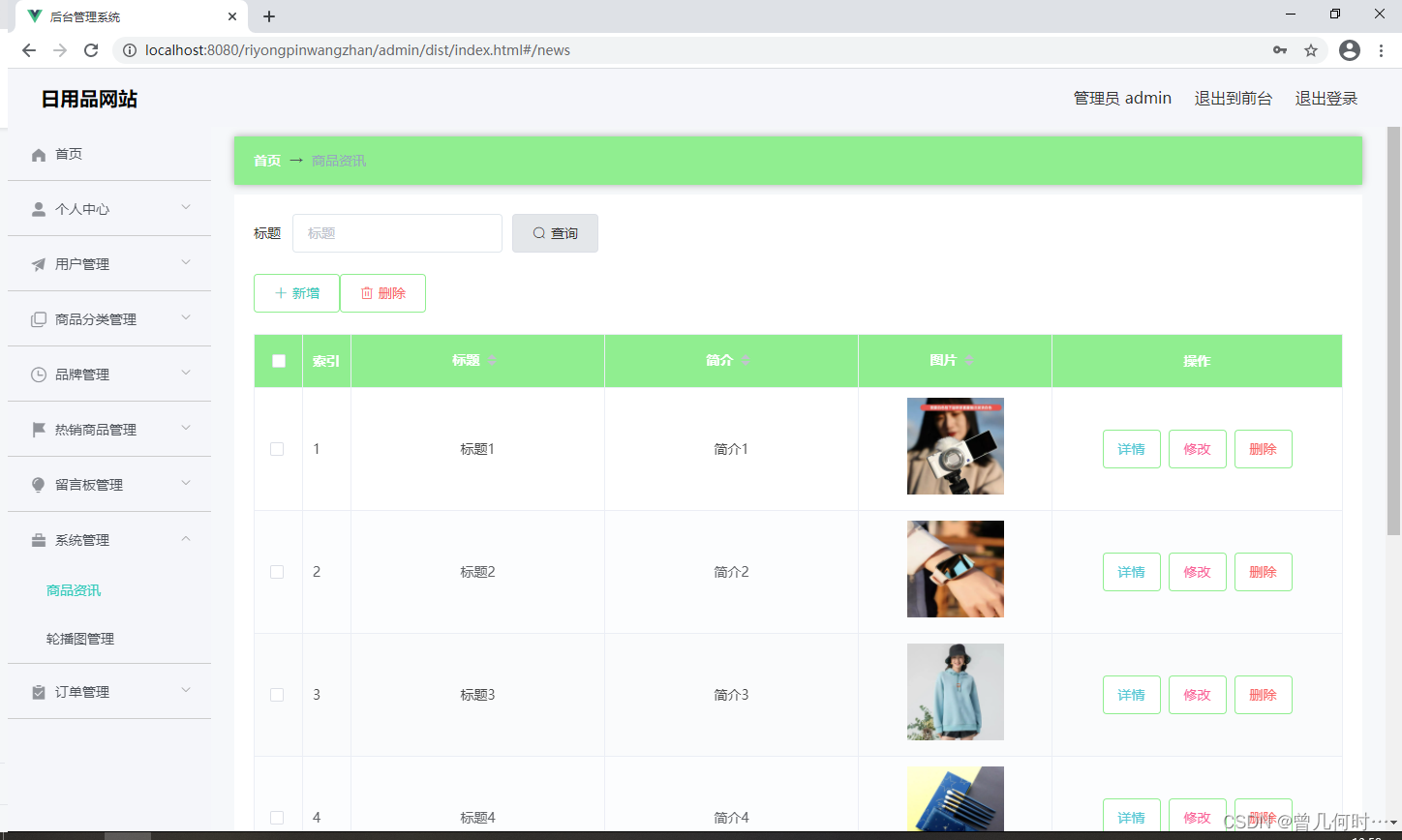The image size is (1402, 840).
Task: Expand the 热销商品管理 menu chevron
Action: tap(186, 429)
